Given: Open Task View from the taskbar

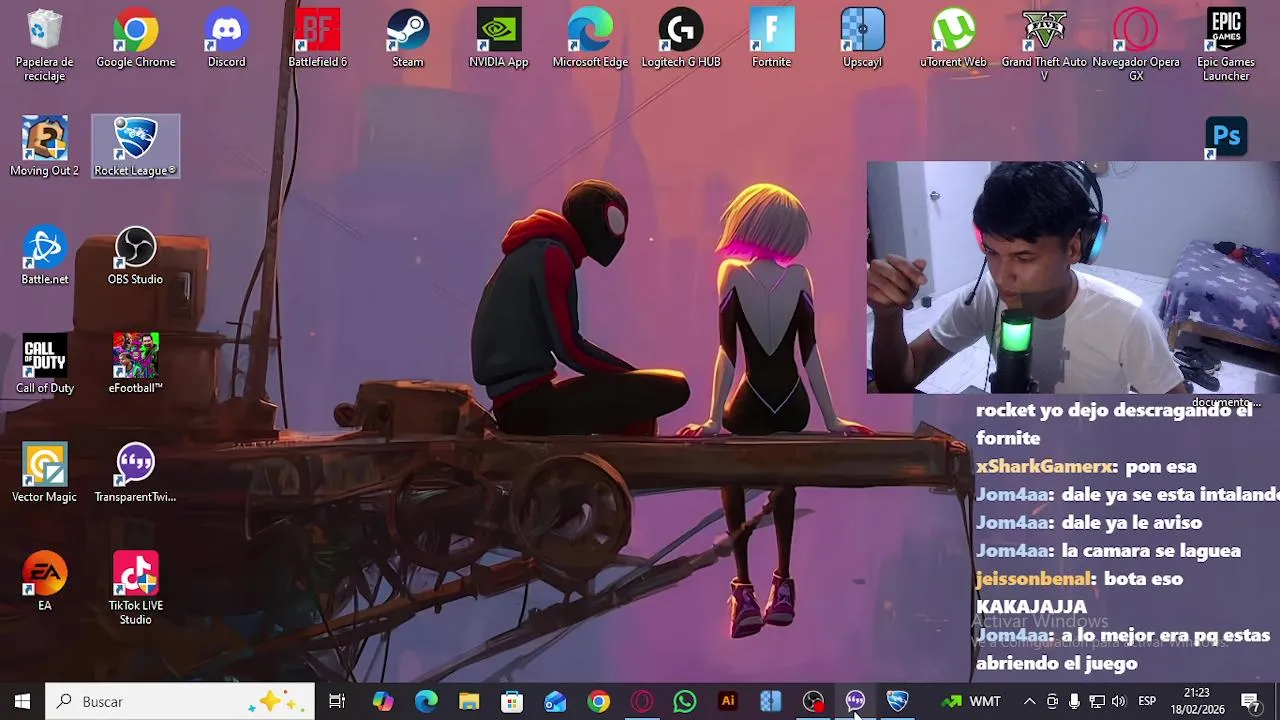Looking at the screenshot, I should point(337,701).
